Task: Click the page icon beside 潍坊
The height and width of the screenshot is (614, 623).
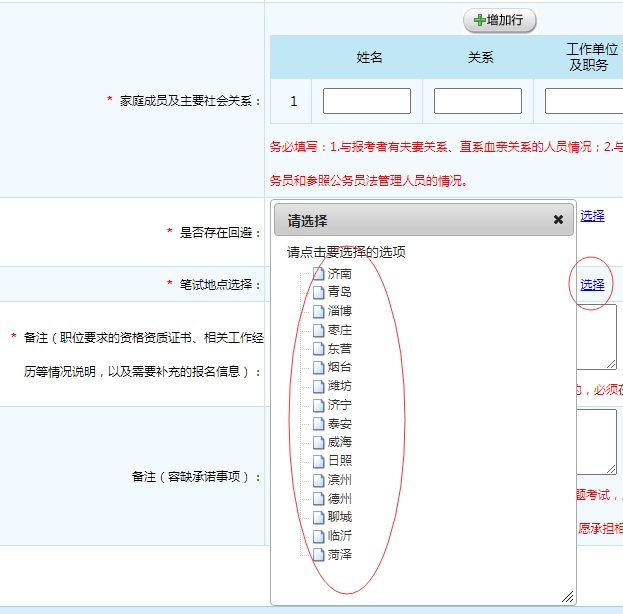Action: point(319,386)
